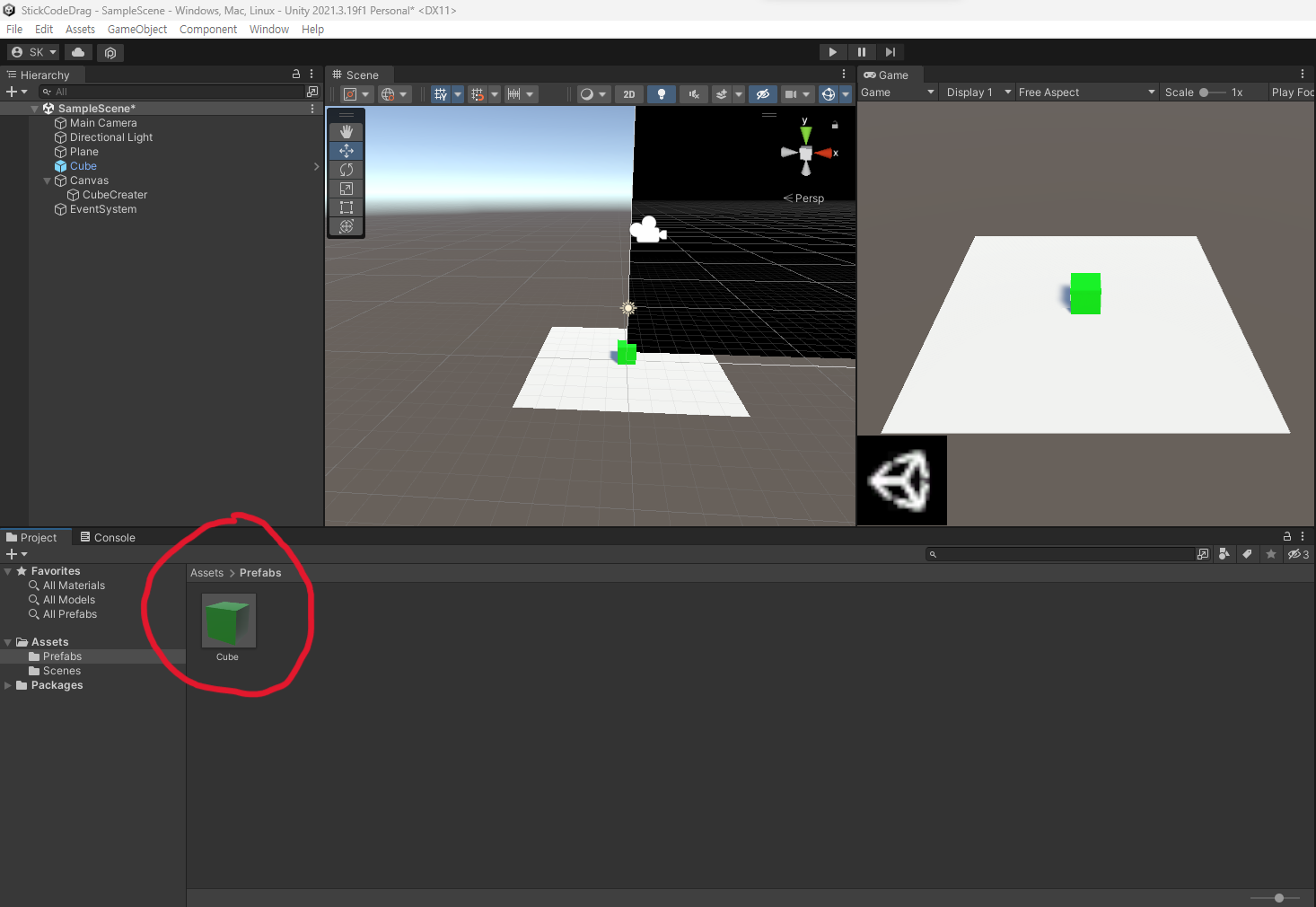This screenshot has height=907, width=1316.
Task: Toggle scene audio mute icon
Action: click(x=694, y=93)
